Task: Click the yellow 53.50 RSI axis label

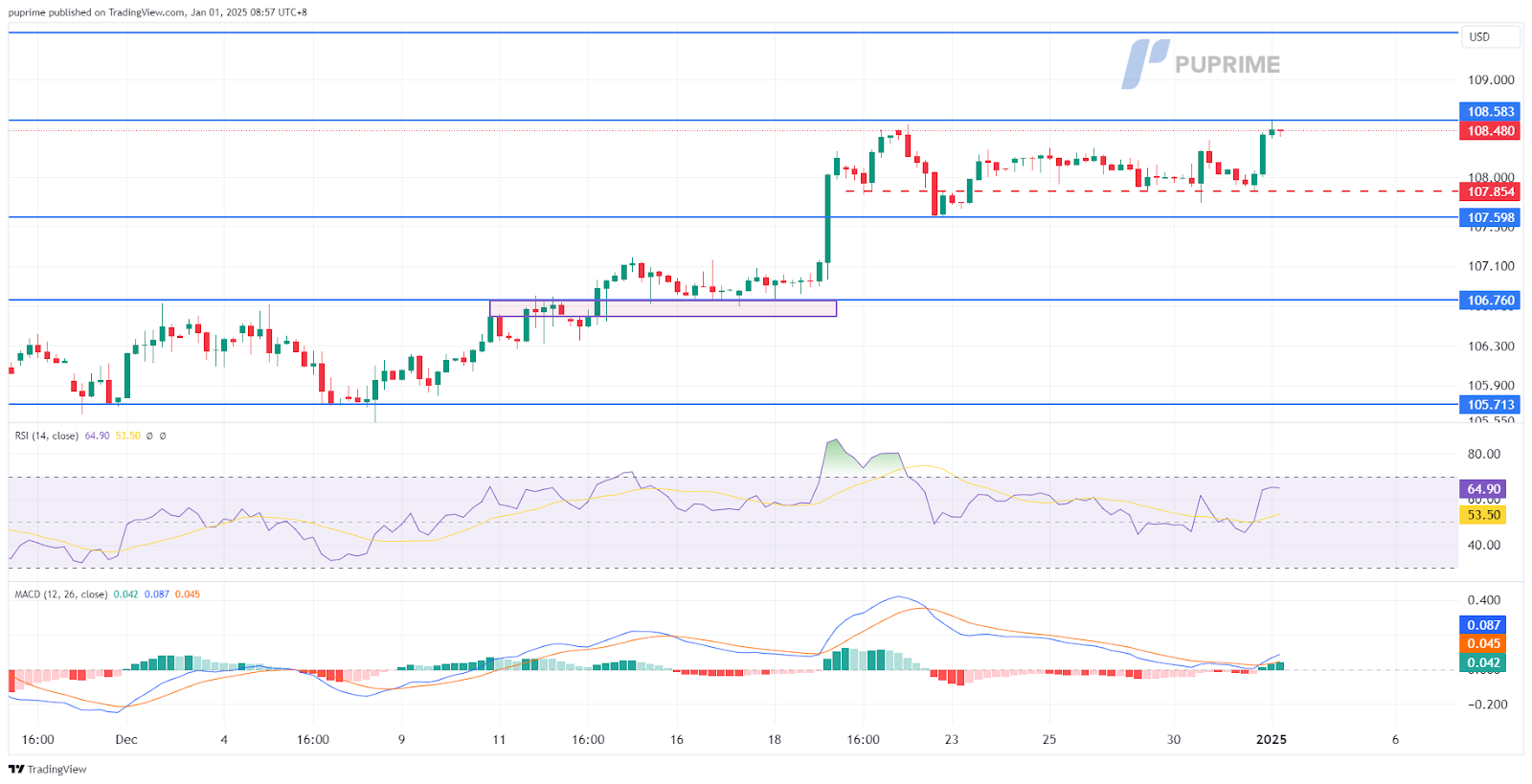Action: (x=1482, y=515)
